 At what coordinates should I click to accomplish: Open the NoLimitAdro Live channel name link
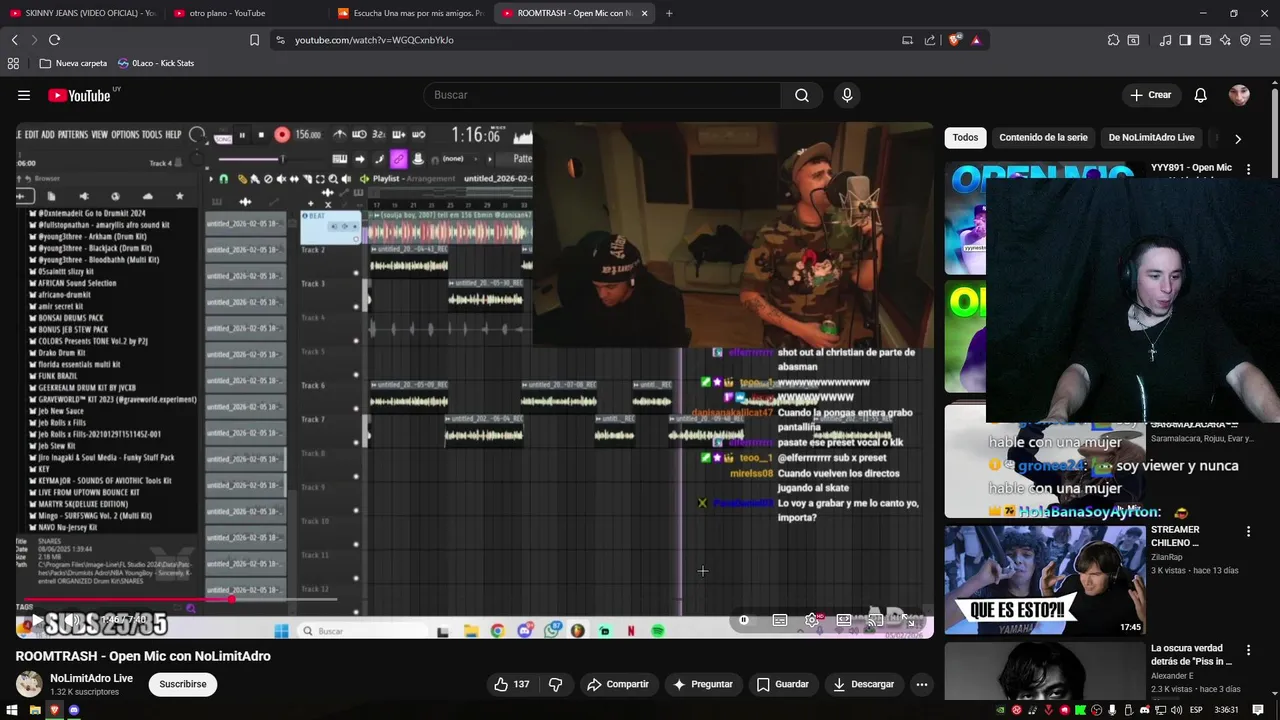click(x=91, y=678)
